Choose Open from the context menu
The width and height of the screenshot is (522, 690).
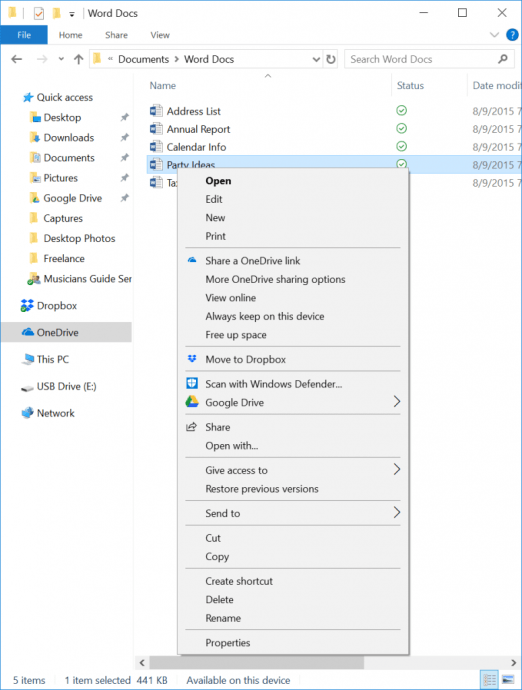[218, 181]
